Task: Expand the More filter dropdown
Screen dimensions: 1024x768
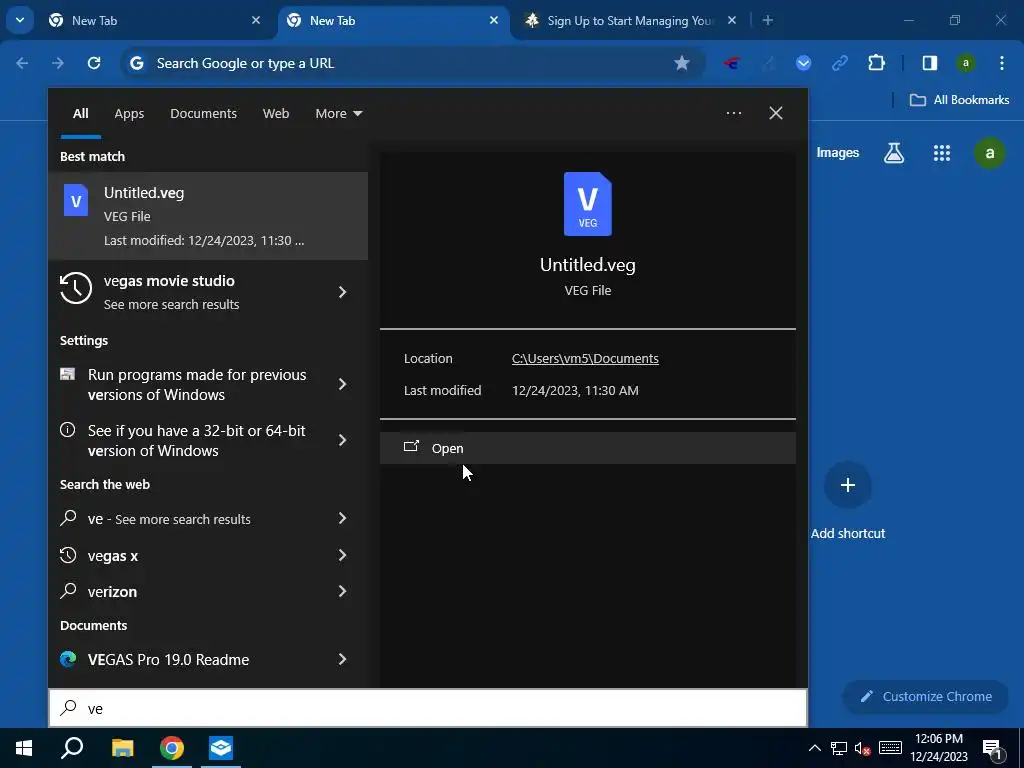Action: coord(338,113)
